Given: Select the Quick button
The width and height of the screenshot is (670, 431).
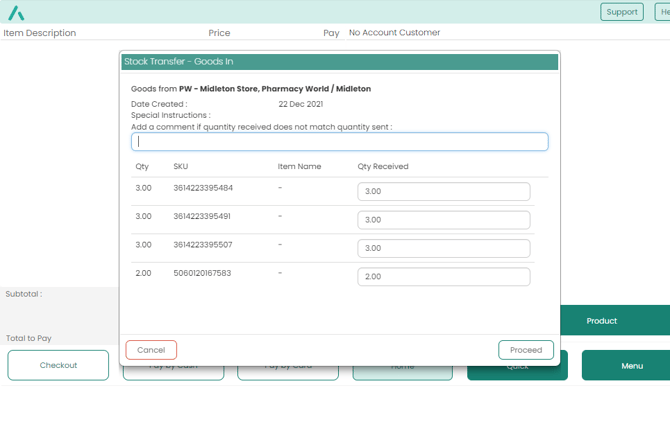Looking at the screenshot, I should 517,372.
